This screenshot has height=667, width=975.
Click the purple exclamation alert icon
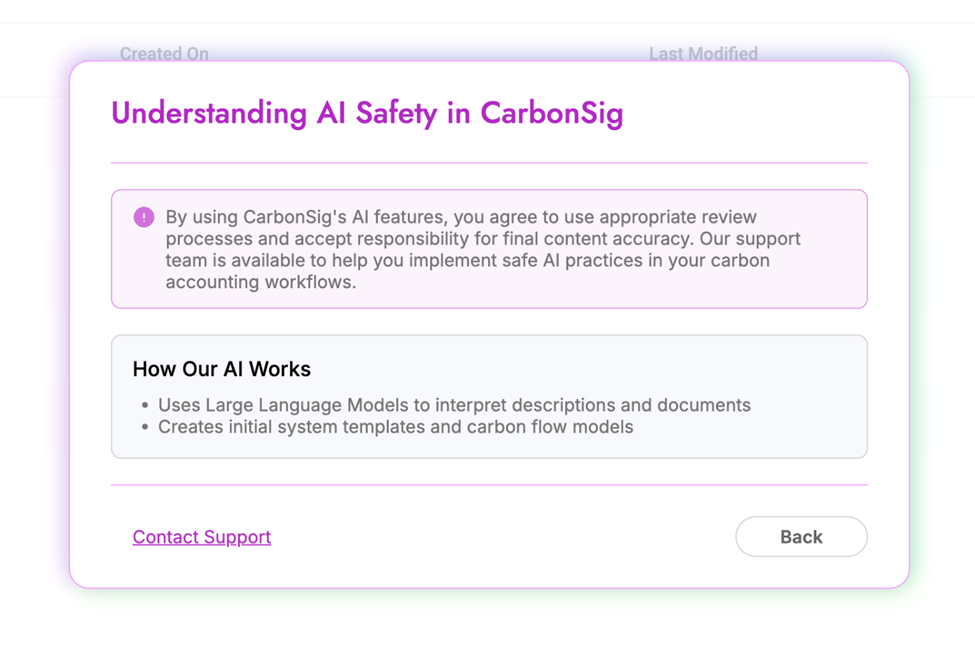click(144, 217)
